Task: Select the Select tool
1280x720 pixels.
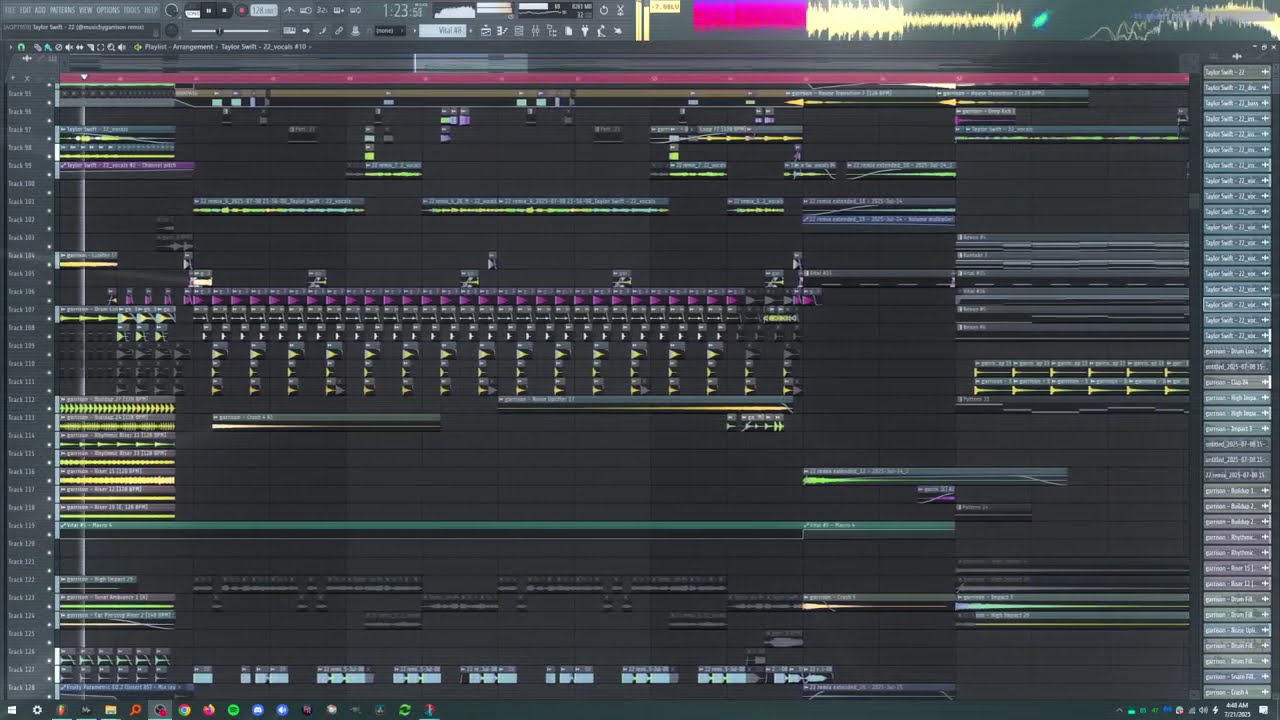Action: point(100,47)
